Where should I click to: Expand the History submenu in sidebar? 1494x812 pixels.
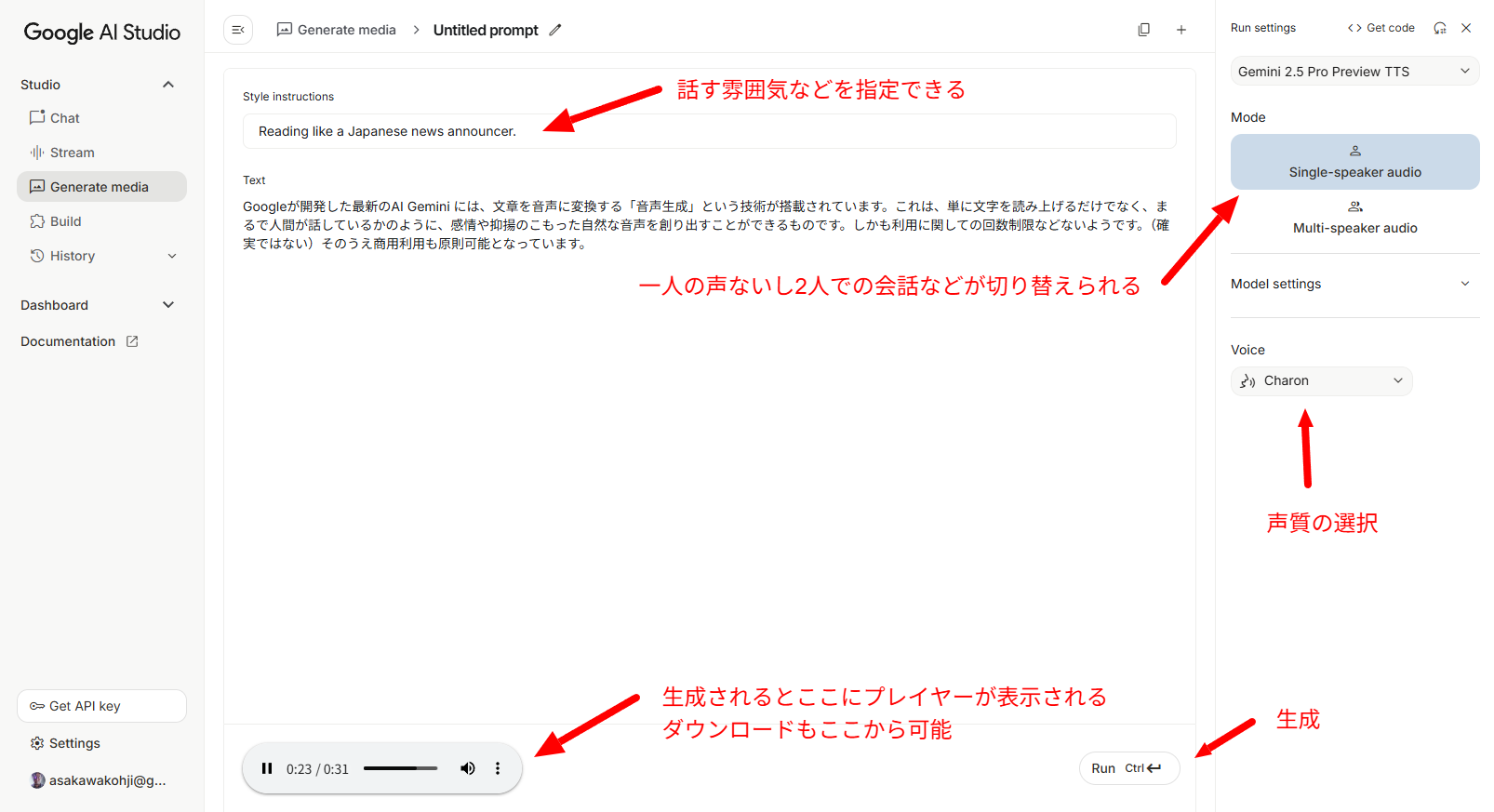[x=172, y=256]
